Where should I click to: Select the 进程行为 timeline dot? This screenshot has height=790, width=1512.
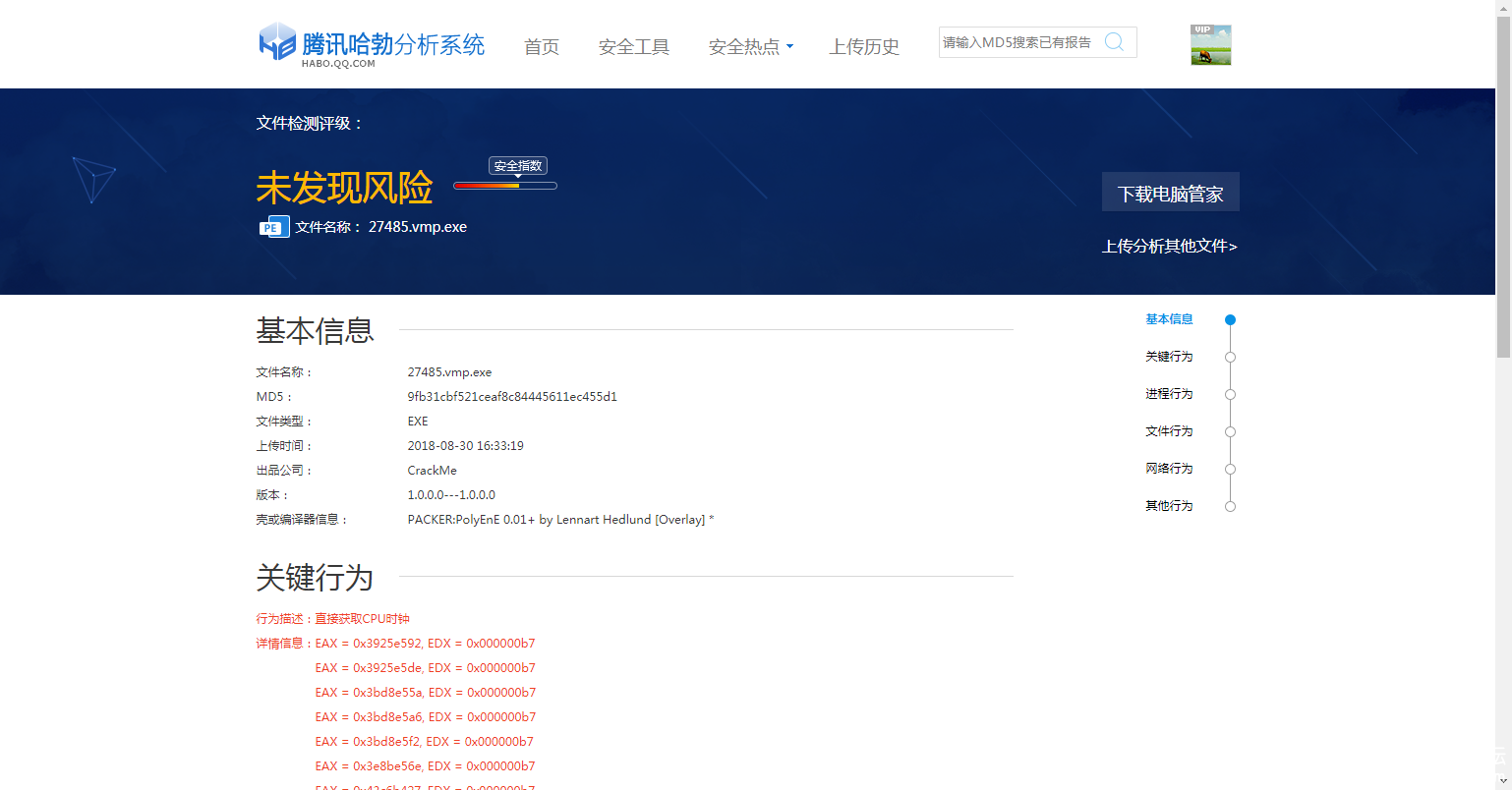(x=1230, y=395)
